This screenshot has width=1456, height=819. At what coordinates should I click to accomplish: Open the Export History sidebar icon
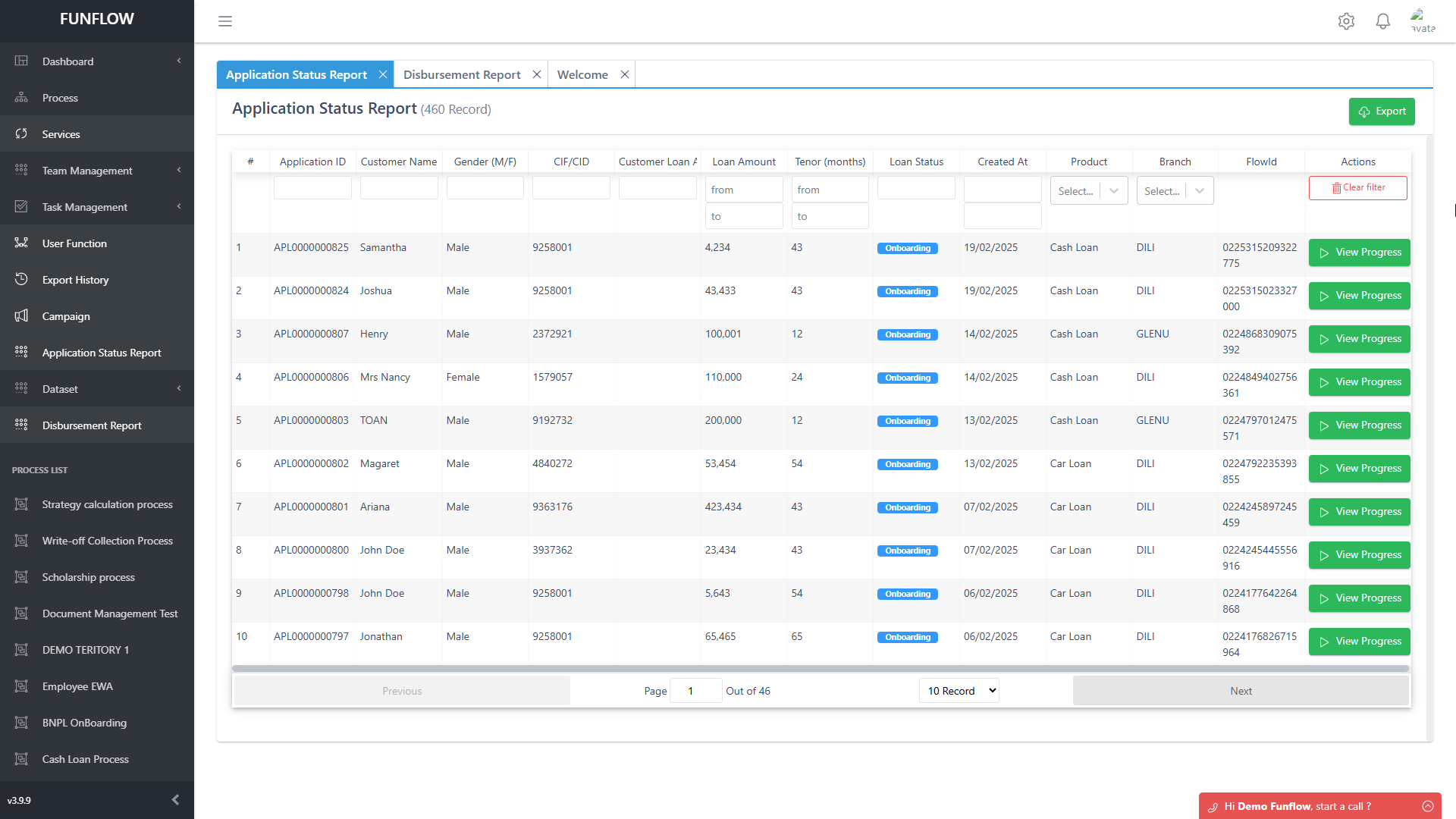click(x=21, y=279)
